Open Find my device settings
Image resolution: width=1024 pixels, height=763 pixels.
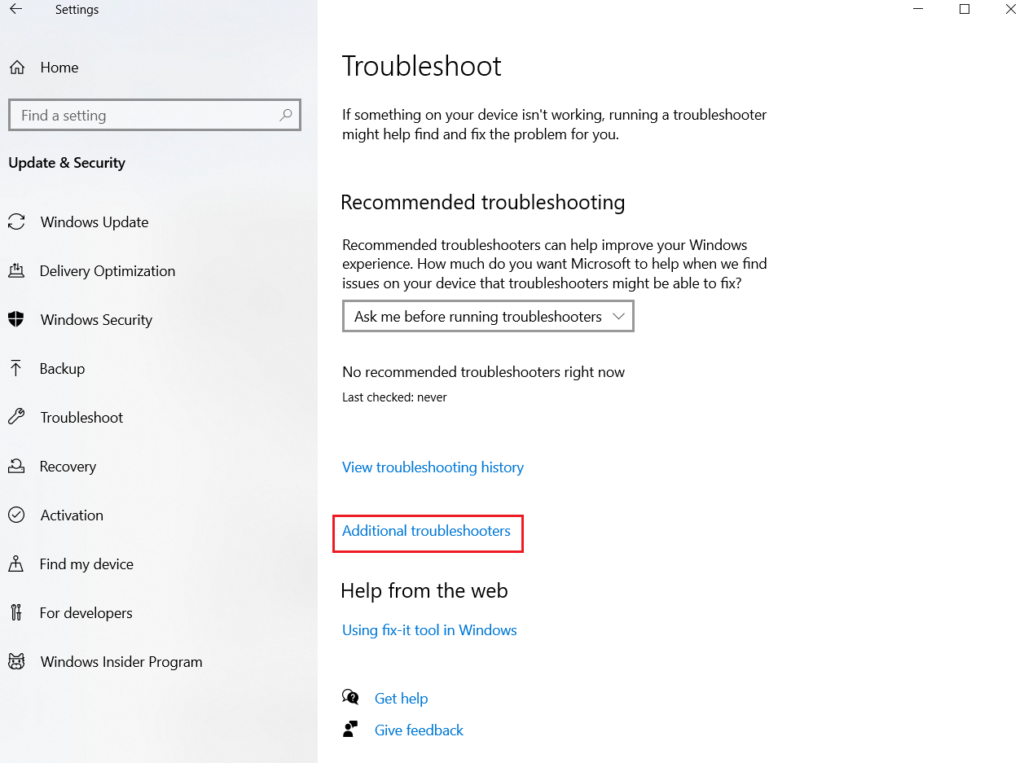(x=86, y=564)
